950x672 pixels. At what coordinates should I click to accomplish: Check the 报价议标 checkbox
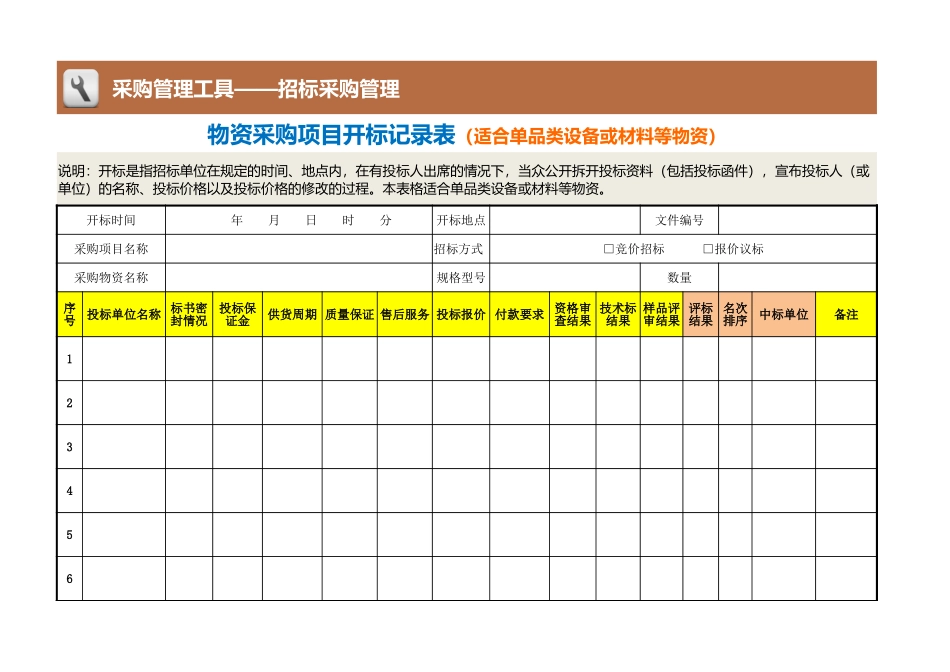[707, 247]
